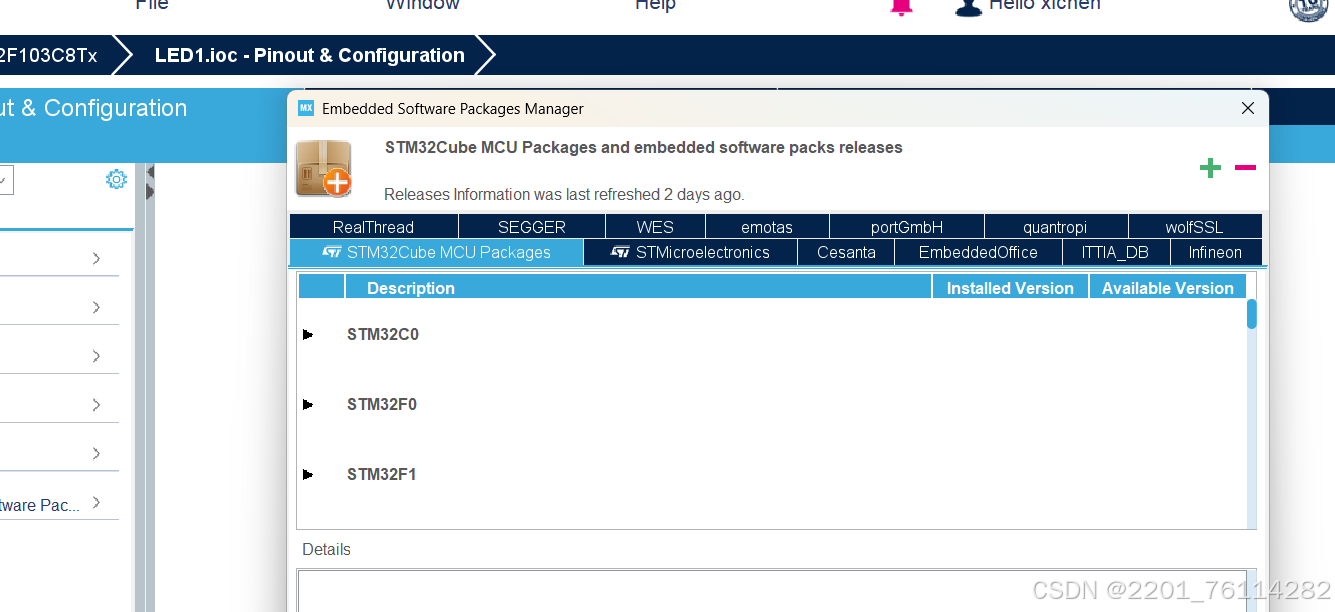Close the Embedded Software Packages Manager dialog

(x=1247, y=108)
